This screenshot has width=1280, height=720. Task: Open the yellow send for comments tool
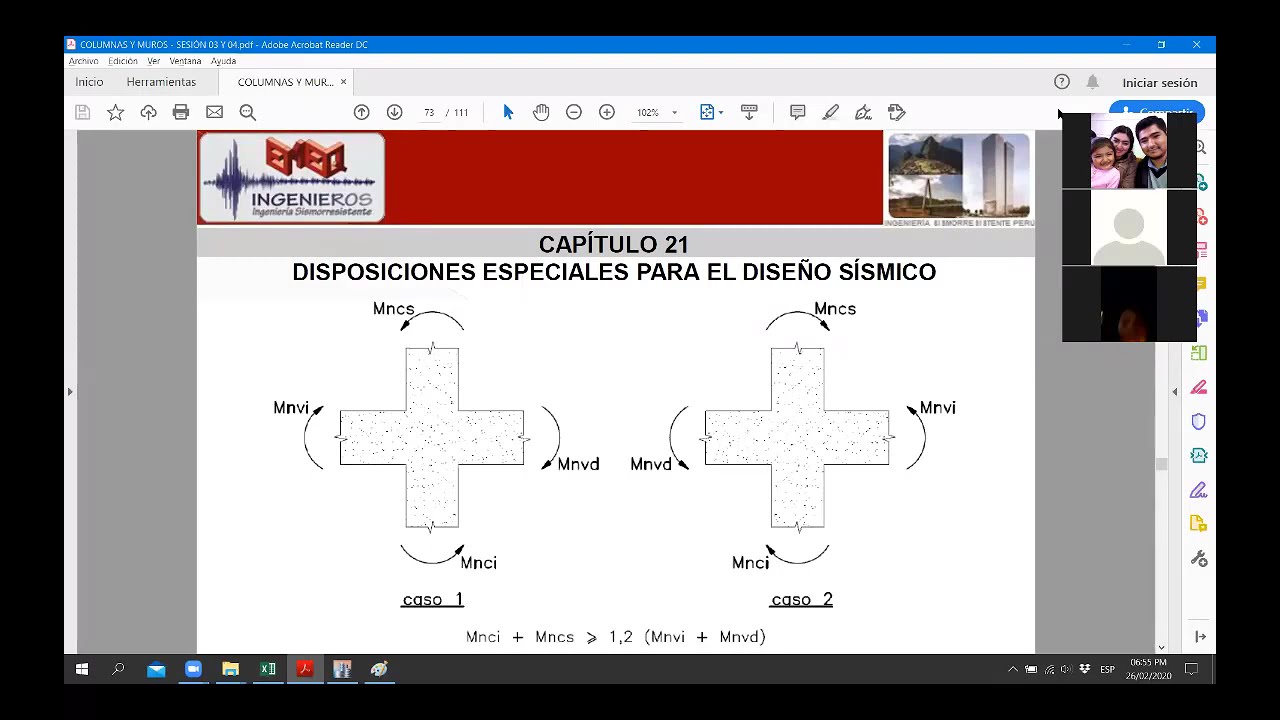[1199, 524]
